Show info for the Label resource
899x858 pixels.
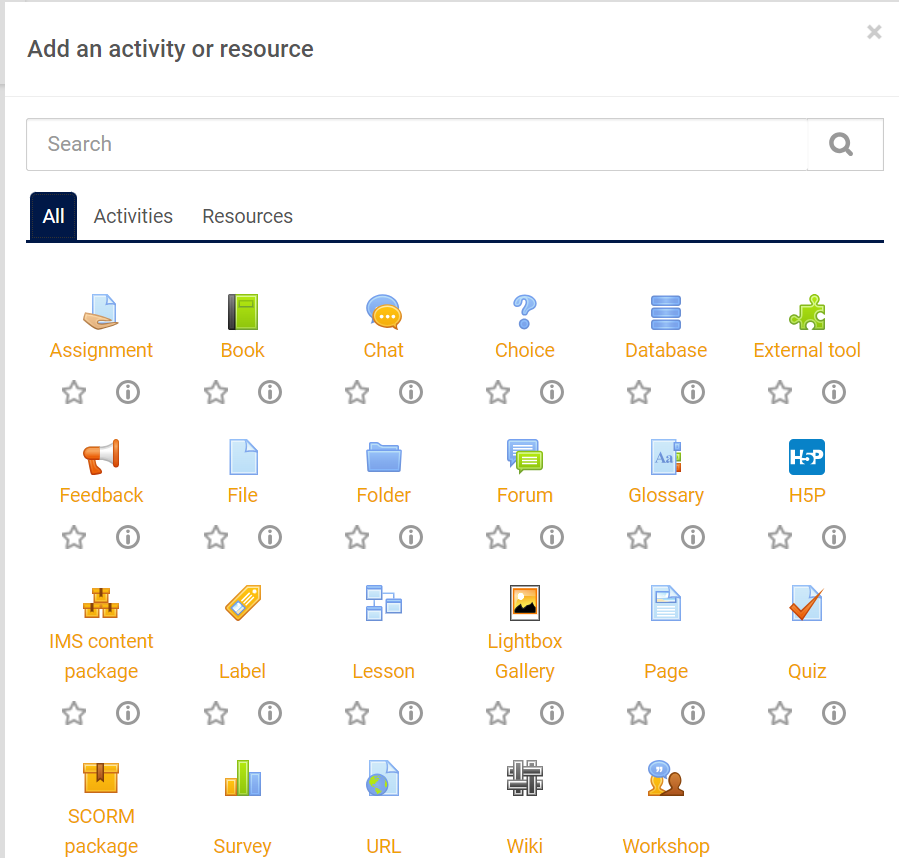(x=269, y=713)
